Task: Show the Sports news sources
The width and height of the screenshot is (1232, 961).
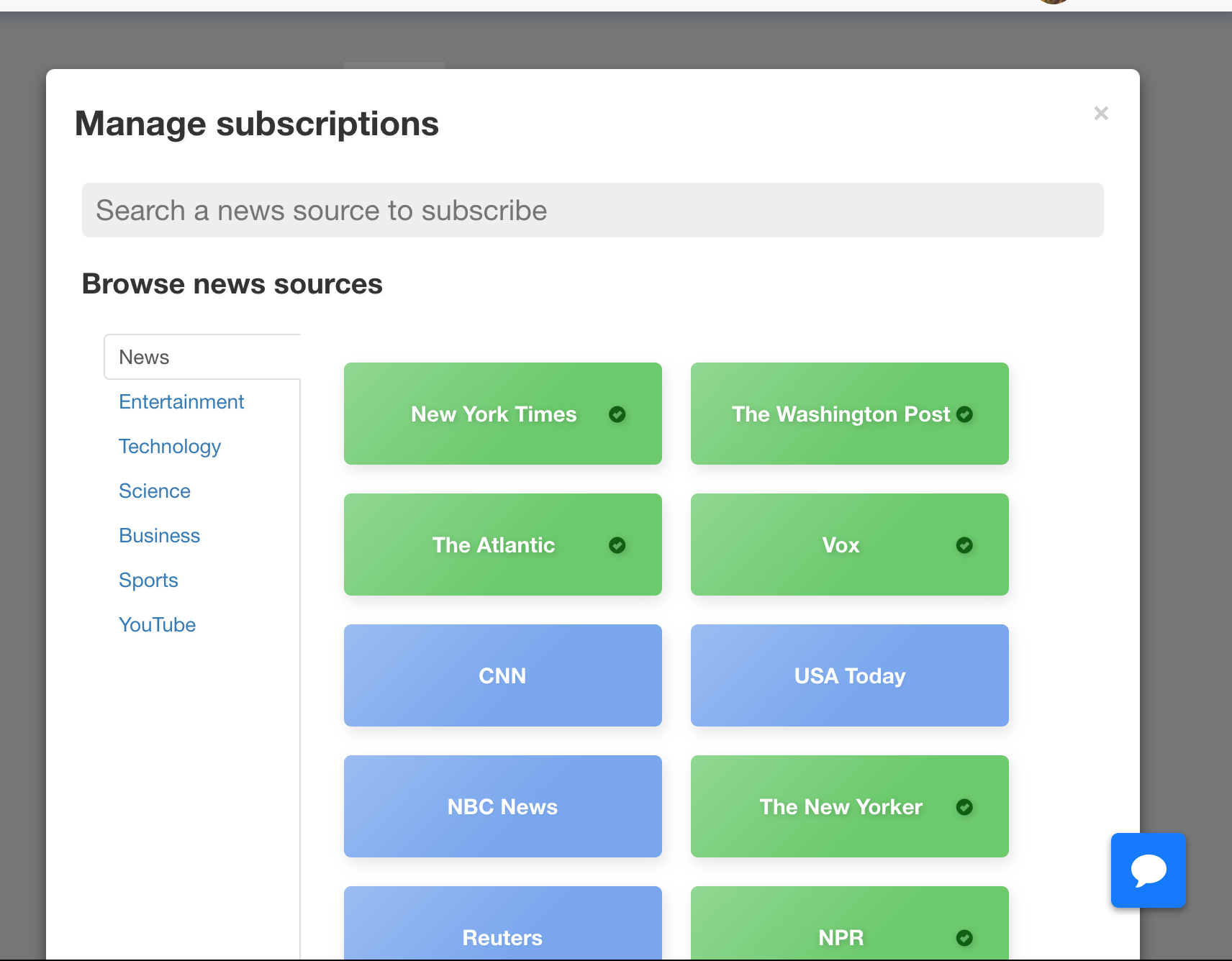Action: click(148, 580)
